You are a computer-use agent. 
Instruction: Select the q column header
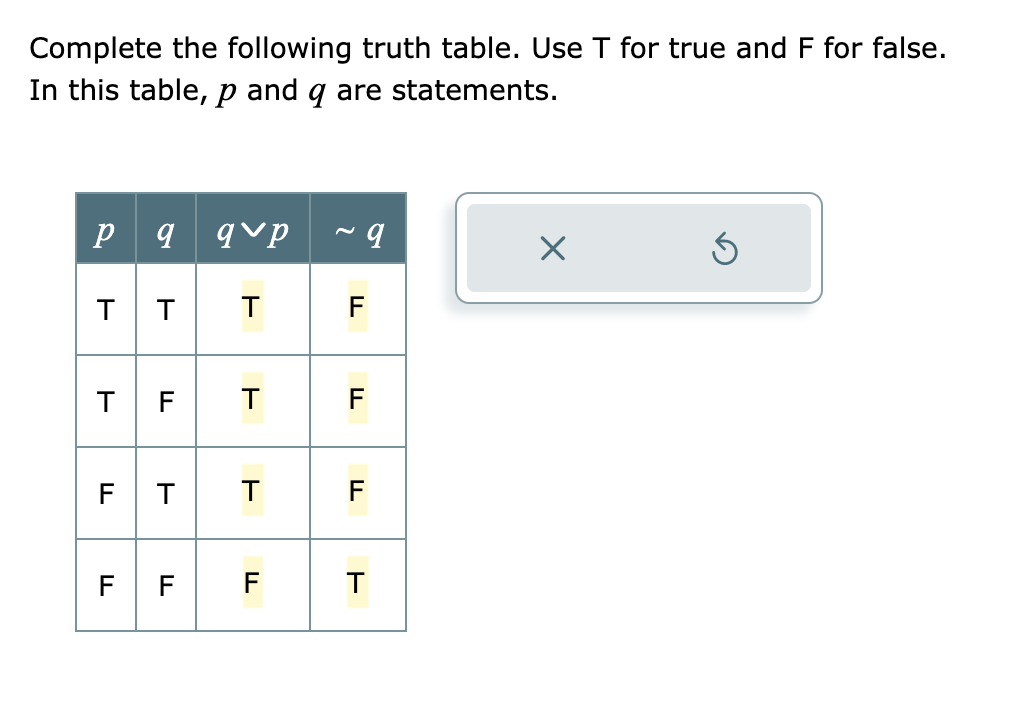pos(164,230)
